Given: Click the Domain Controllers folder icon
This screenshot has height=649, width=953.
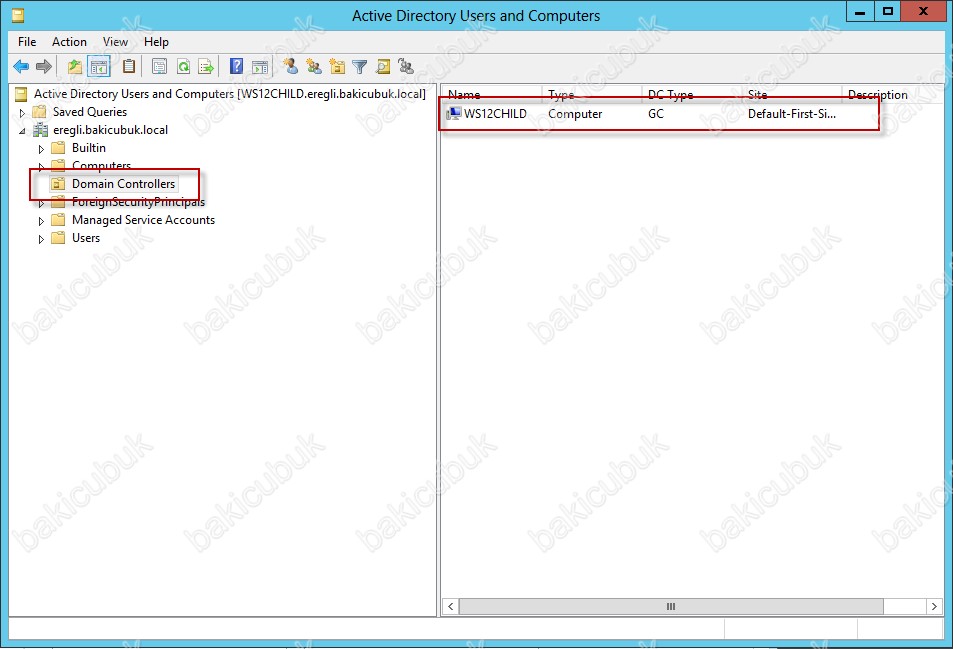Looking at the screenshot, I should click(x=58, y=184).
